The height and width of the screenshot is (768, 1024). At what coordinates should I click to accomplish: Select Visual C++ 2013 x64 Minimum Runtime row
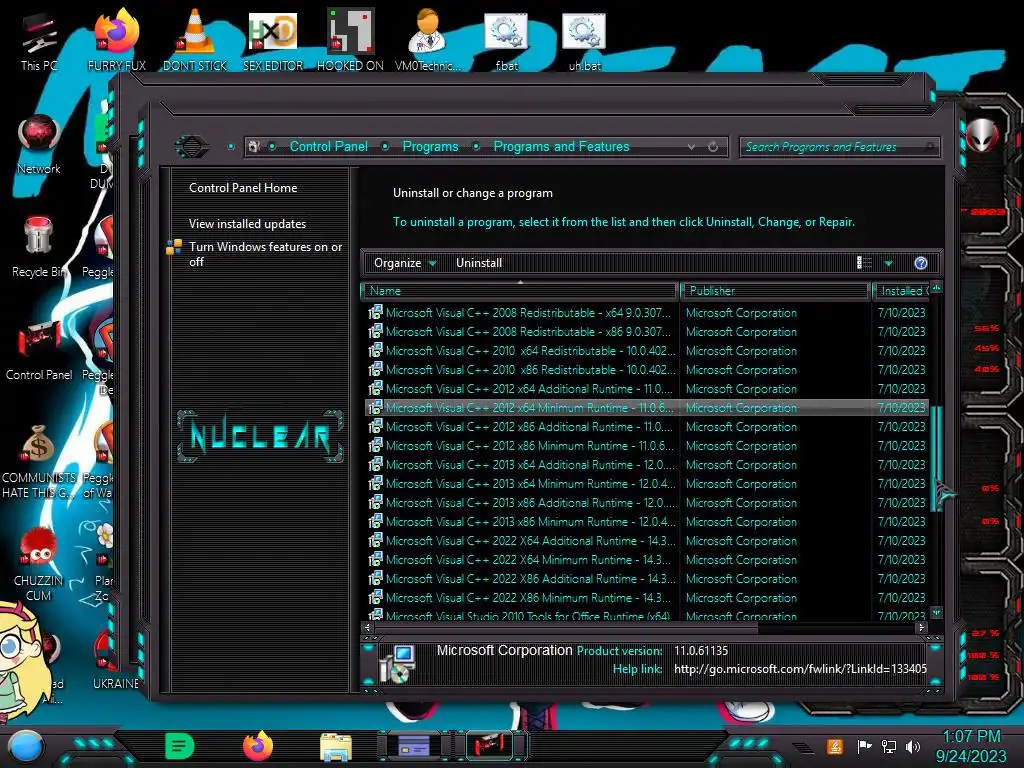tap(647, 483)
